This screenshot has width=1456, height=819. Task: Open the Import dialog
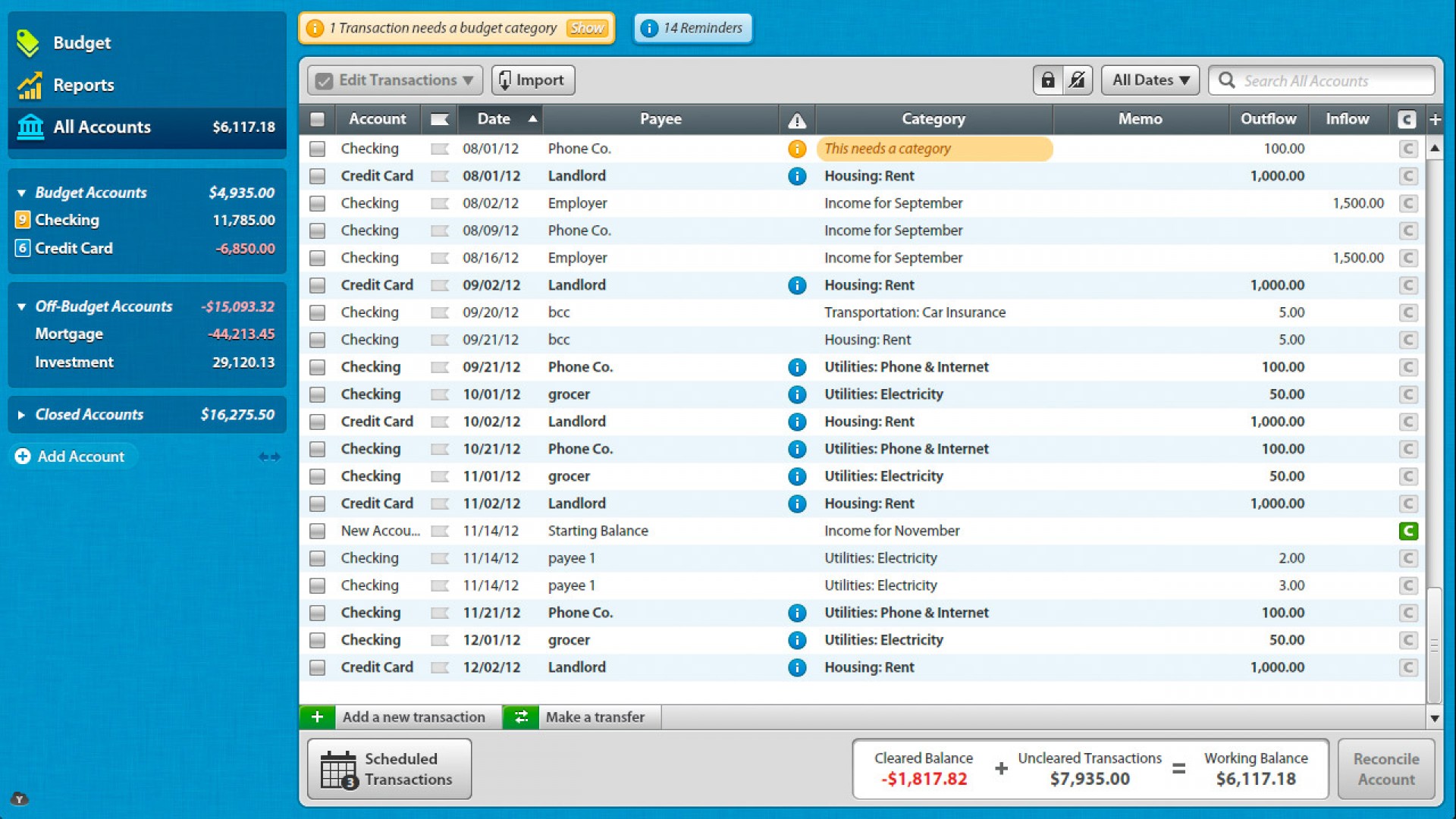[x=532, y=80]
